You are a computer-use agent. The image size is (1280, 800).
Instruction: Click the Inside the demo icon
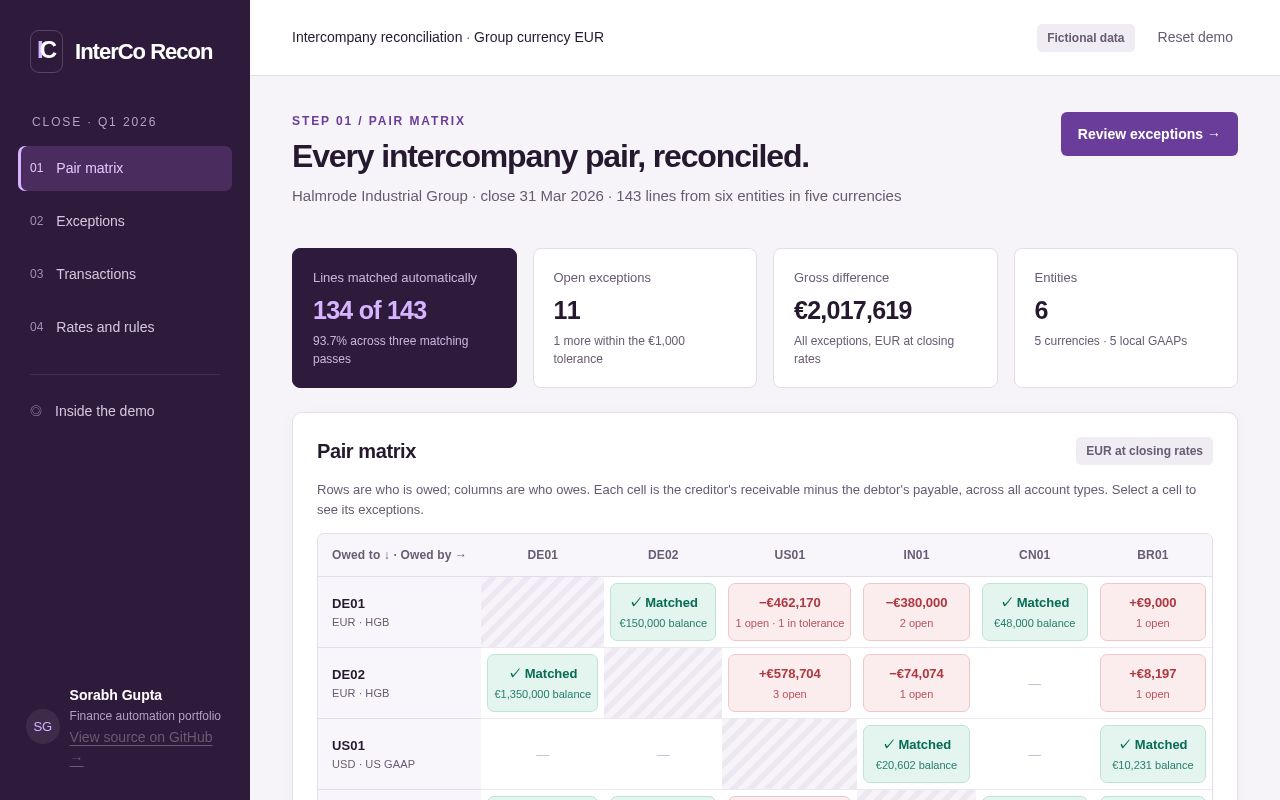tap(36, 411)
